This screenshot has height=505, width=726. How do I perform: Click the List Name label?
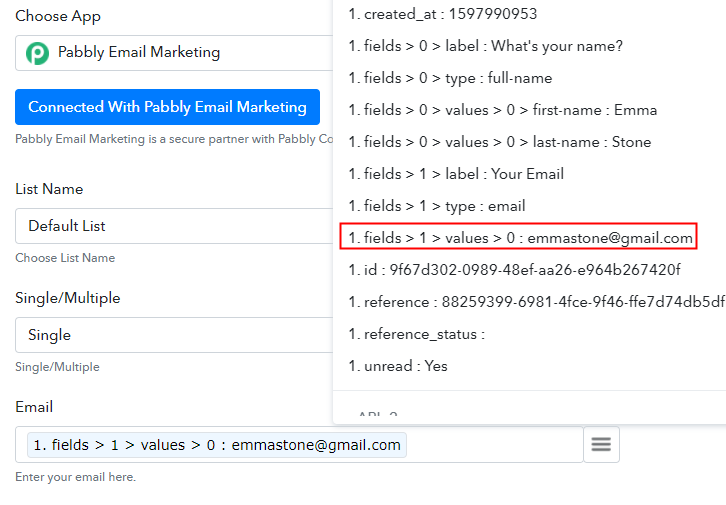(49, 189)
